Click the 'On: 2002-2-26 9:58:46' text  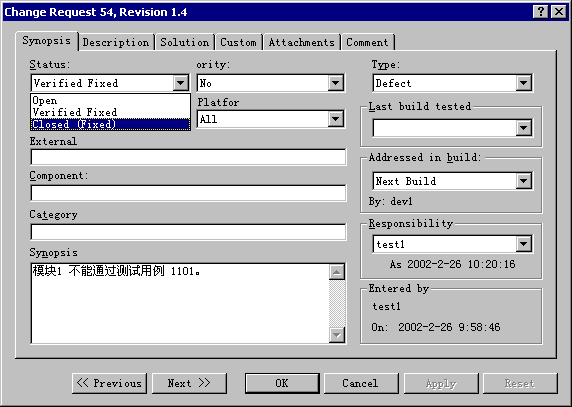point(436,327)
